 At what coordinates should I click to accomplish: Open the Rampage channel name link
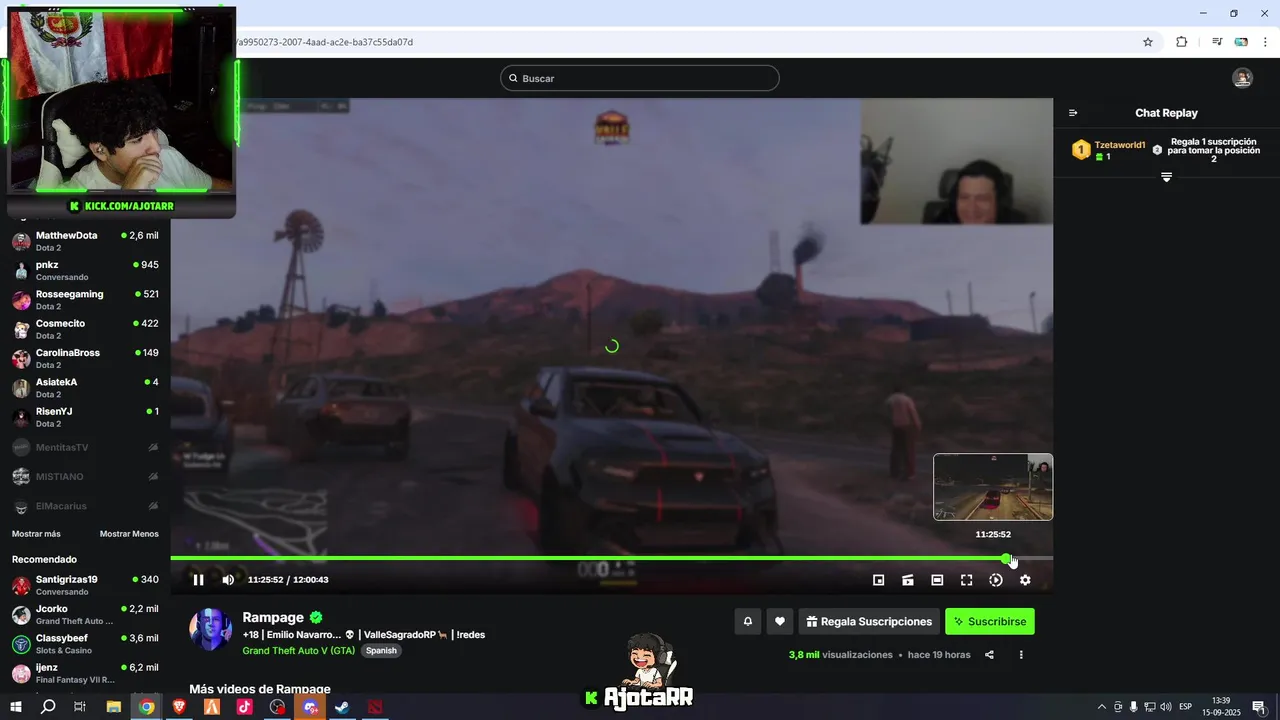click(x=275, y=617)
